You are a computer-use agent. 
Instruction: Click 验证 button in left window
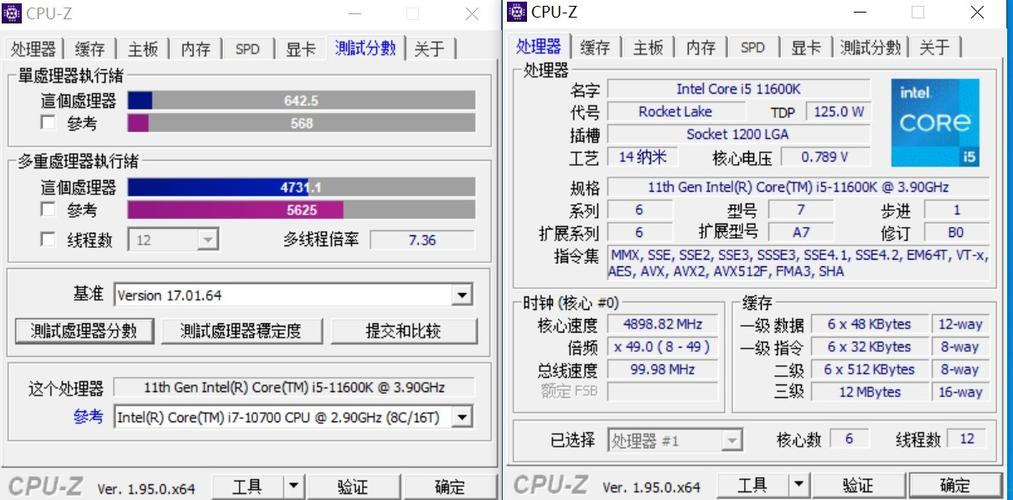[x=353, y=485]
